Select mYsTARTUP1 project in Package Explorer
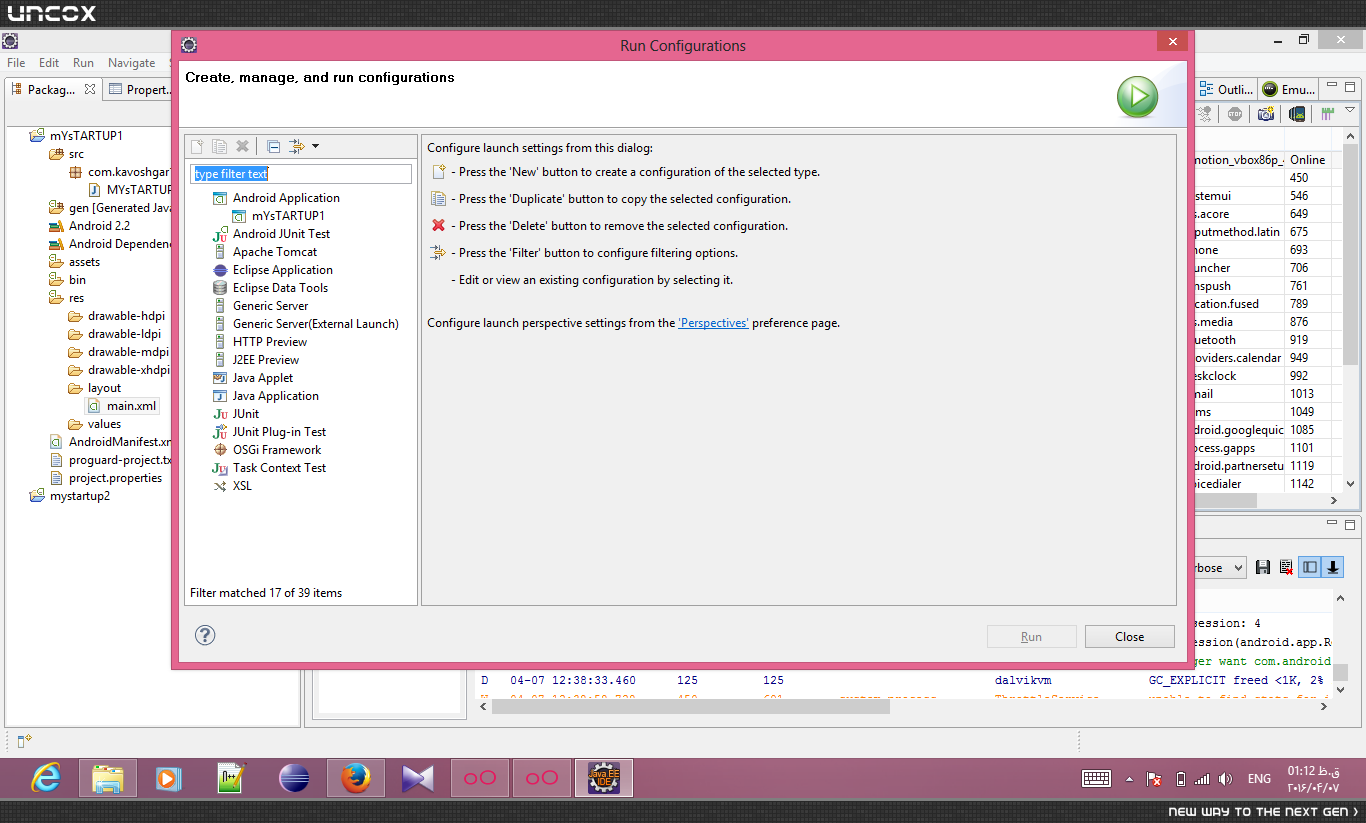The image size is (1366, 823). [x=86, y=136]
